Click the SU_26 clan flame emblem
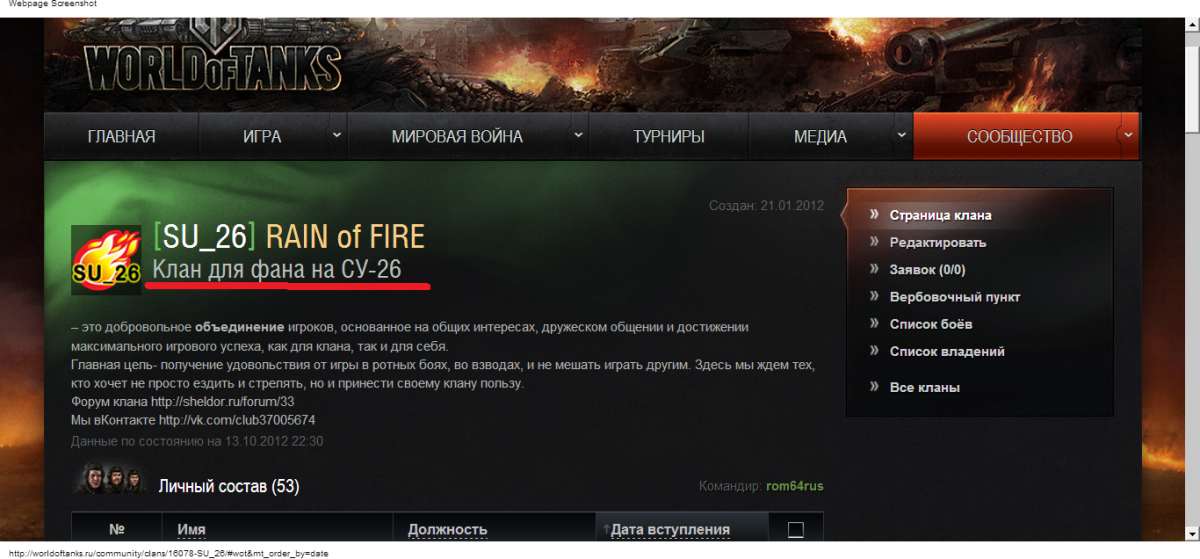 click(106, 260)
